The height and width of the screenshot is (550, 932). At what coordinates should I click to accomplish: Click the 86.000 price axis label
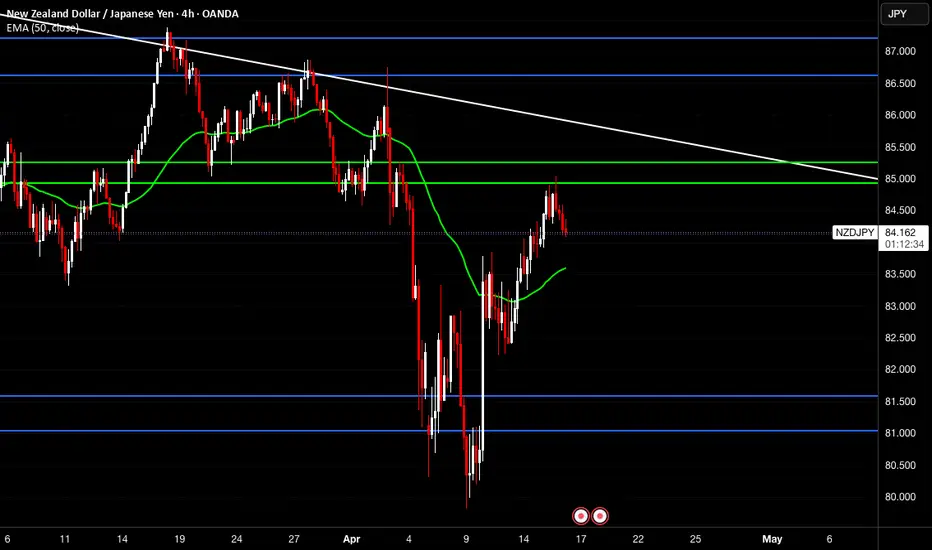tap(900, 115)
